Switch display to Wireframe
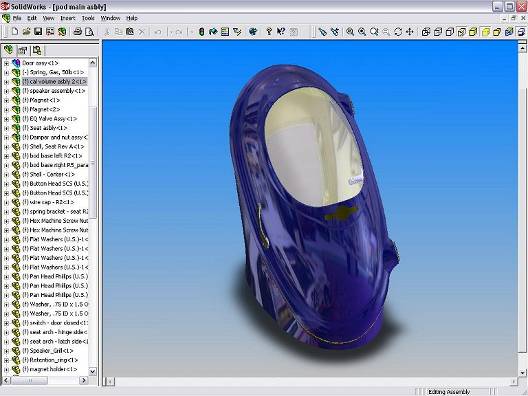 coord(426,32)
